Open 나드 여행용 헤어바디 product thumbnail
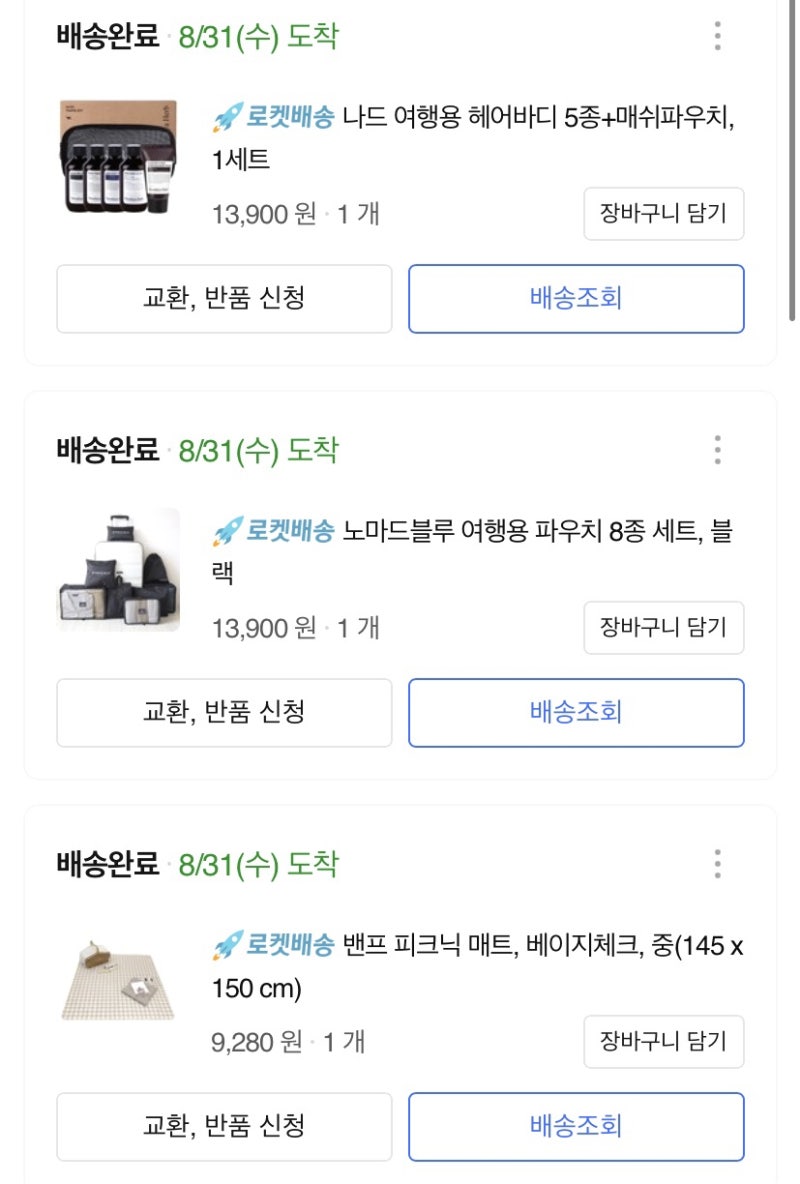The width and height of the screenshot is (800, 1184). coord(117,157)
